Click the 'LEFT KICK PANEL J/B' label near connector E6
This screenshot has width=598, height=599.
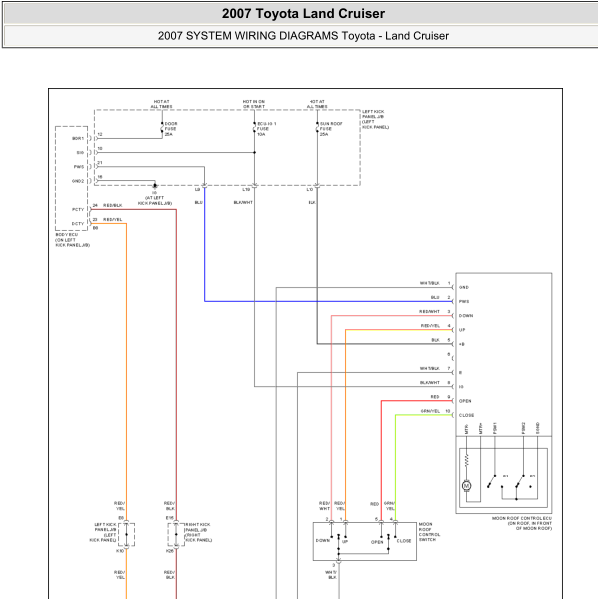(103, 533)
